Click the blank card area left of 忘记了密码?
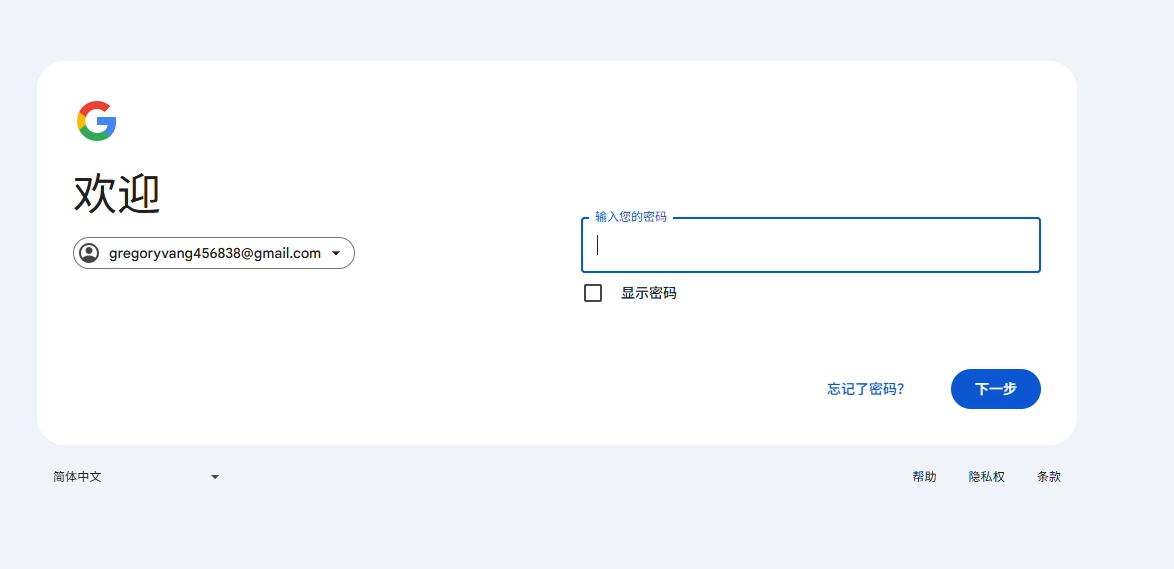Image resolution: width=1174 pixels, height=569 pixels. [600, 389]
